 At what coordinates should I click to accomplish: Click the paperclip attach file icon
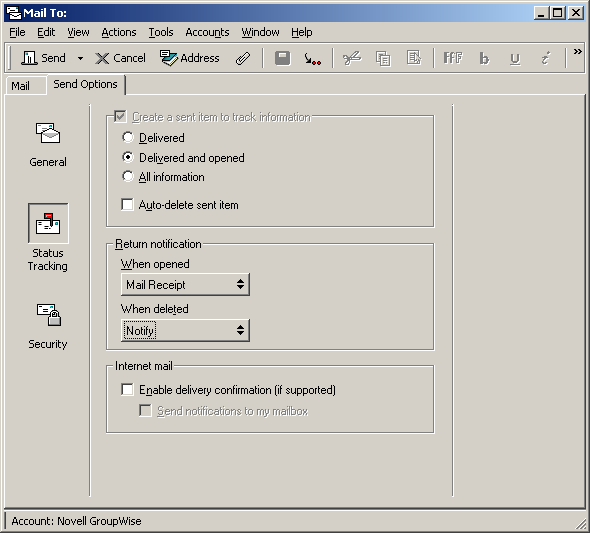(243, 58)
